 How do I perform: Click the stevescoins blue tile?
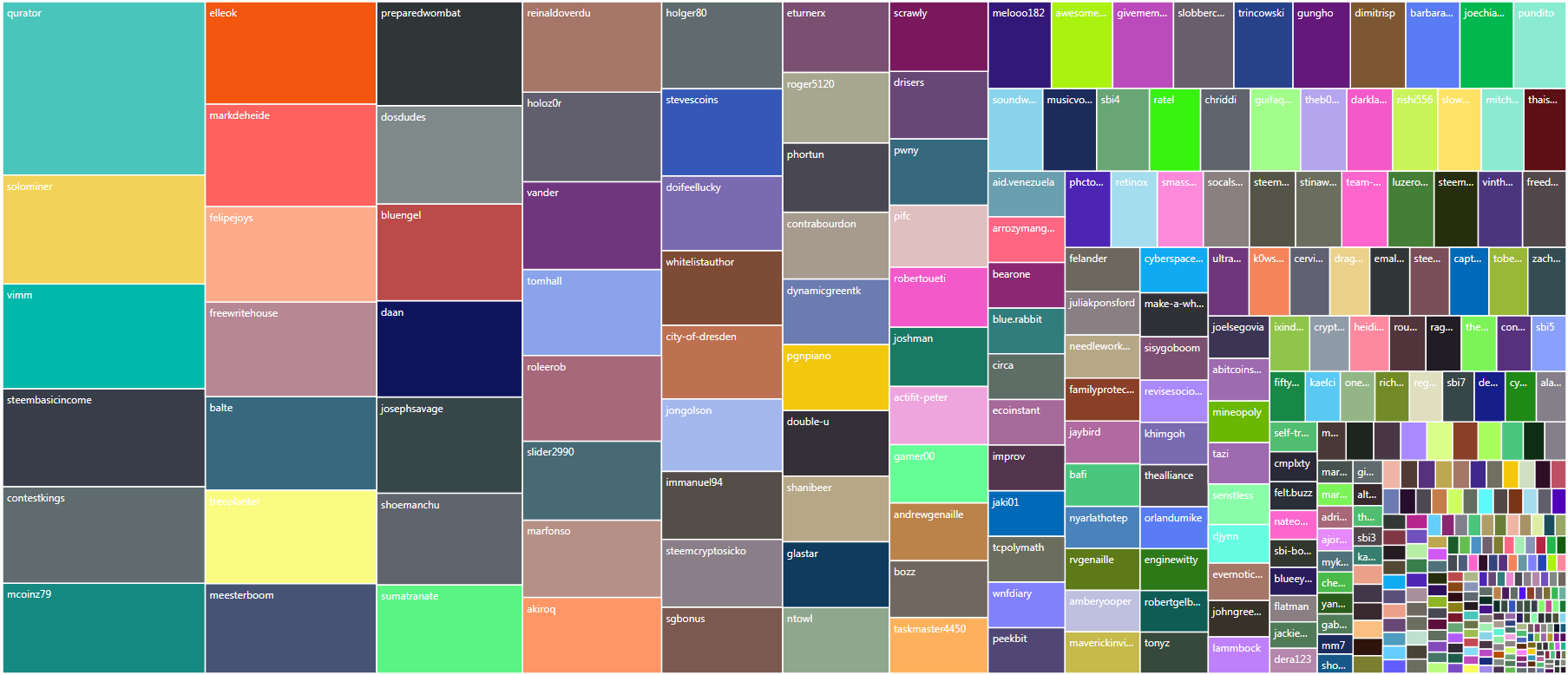click(721, 133)
